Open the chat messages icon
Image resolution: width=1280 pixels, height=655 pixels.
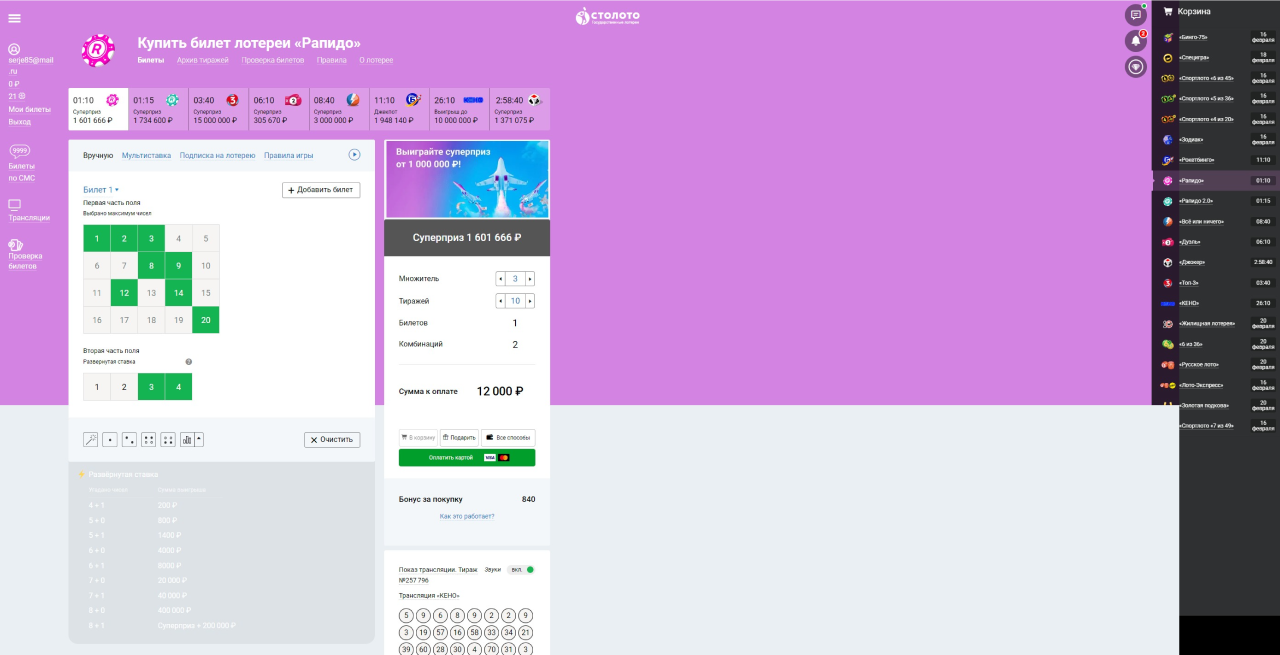(x=1135, y=15)
